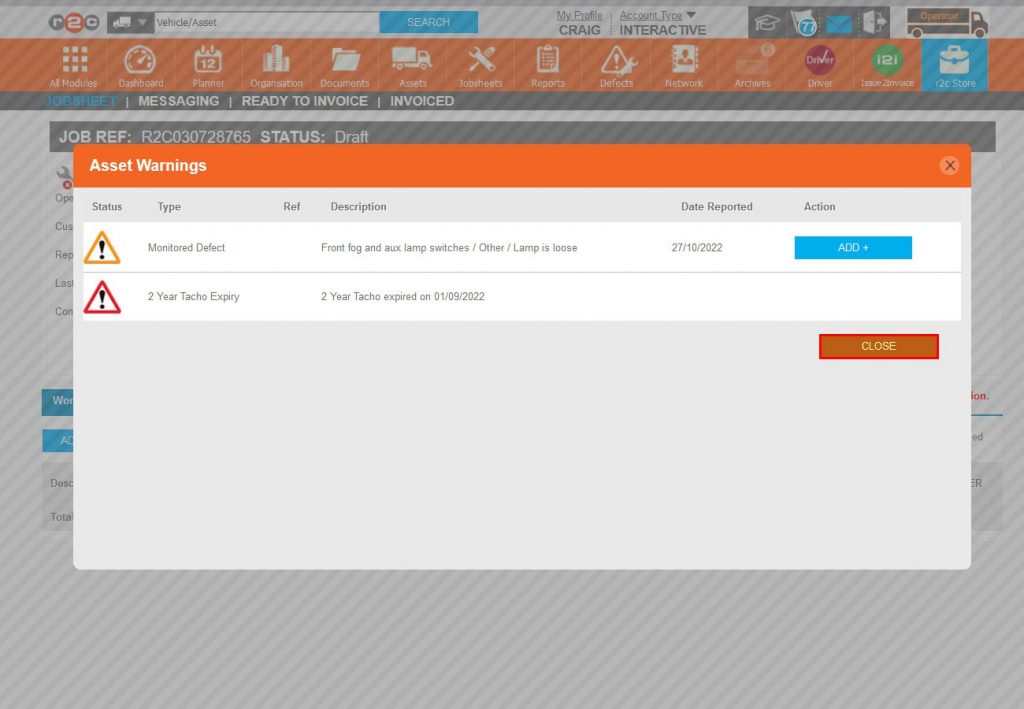Click ADD + on the Monitored Defect row

tap(852, 247)
